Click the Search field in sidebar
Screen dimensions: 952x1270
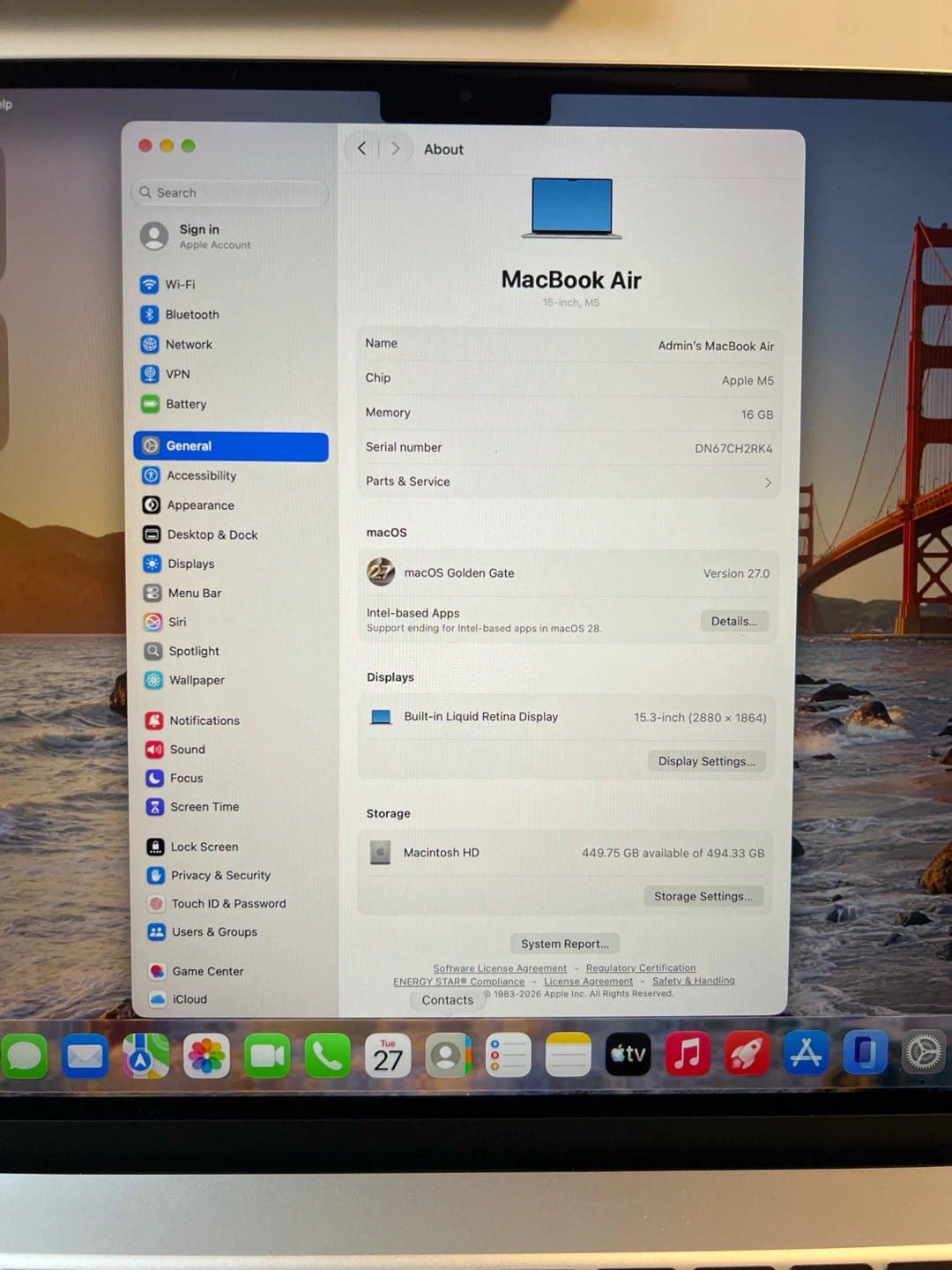coord(230,192)
